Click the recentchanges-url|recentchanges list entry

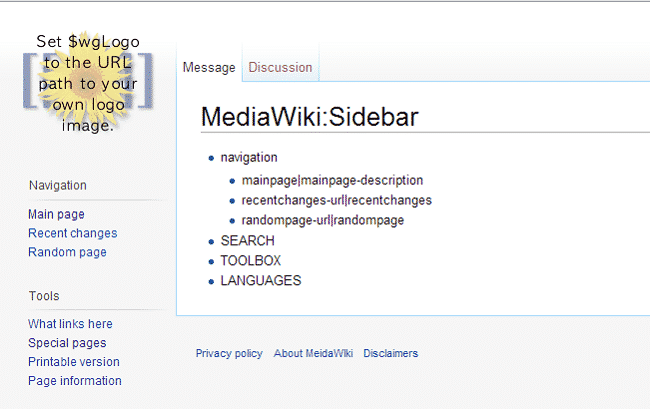pyautogui.click(x=336, y=200)
